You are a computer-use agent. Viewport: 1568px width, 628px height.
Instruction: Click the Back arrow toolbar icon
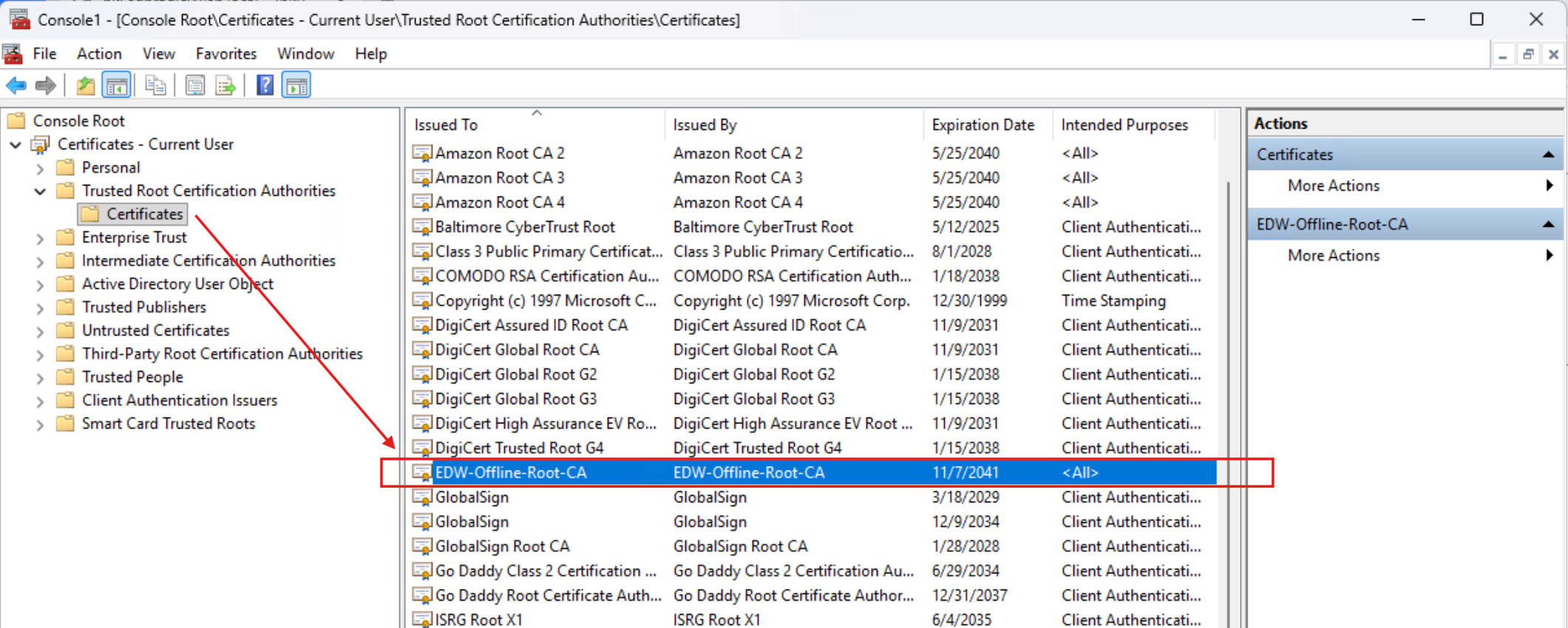coord(16,86)
